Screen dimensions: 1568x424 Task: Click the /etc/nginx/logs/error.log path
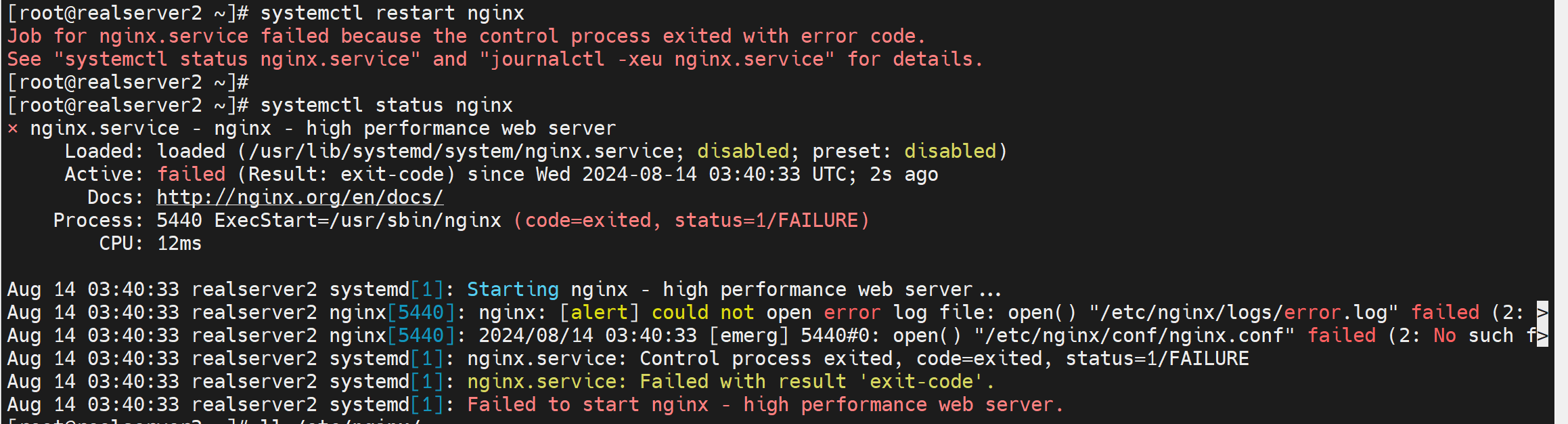click(x=1242, y=312)
